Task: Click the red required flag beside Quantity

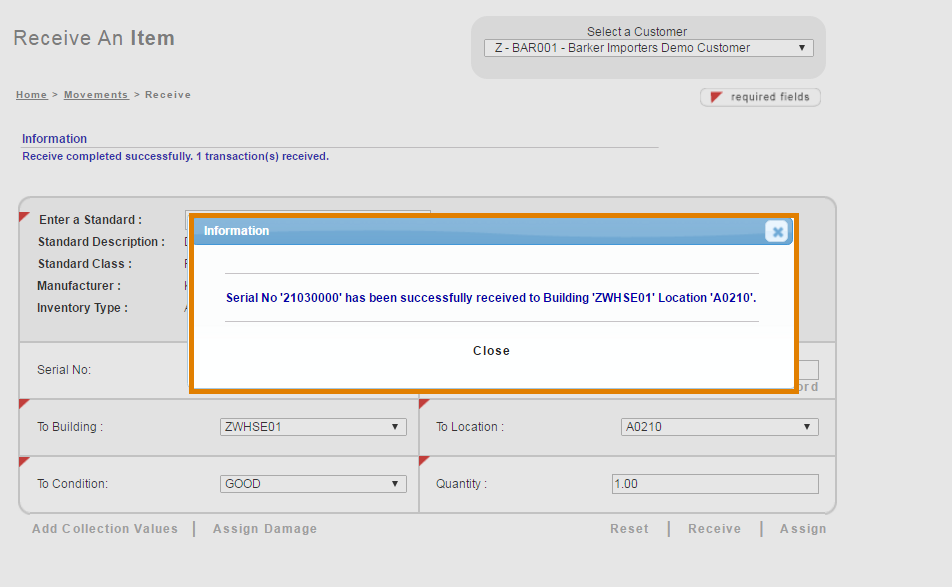Action: pos(424,461)
